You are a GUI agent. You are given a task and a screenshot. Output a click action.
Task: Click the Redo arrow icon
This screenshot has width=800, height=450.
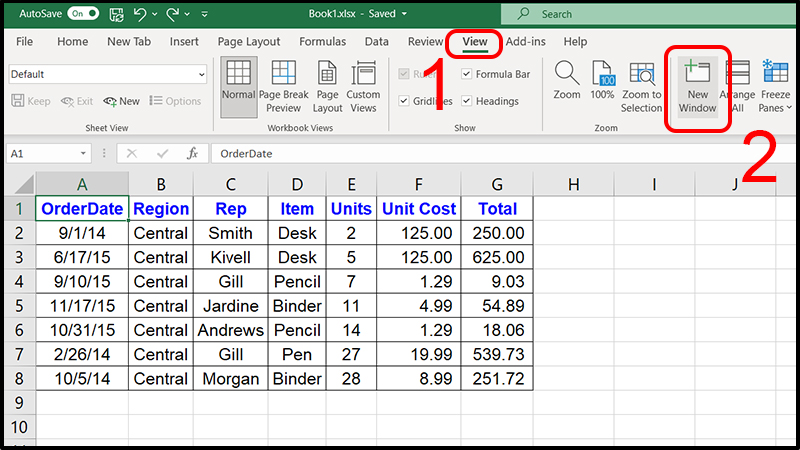[x=172, y=14]
